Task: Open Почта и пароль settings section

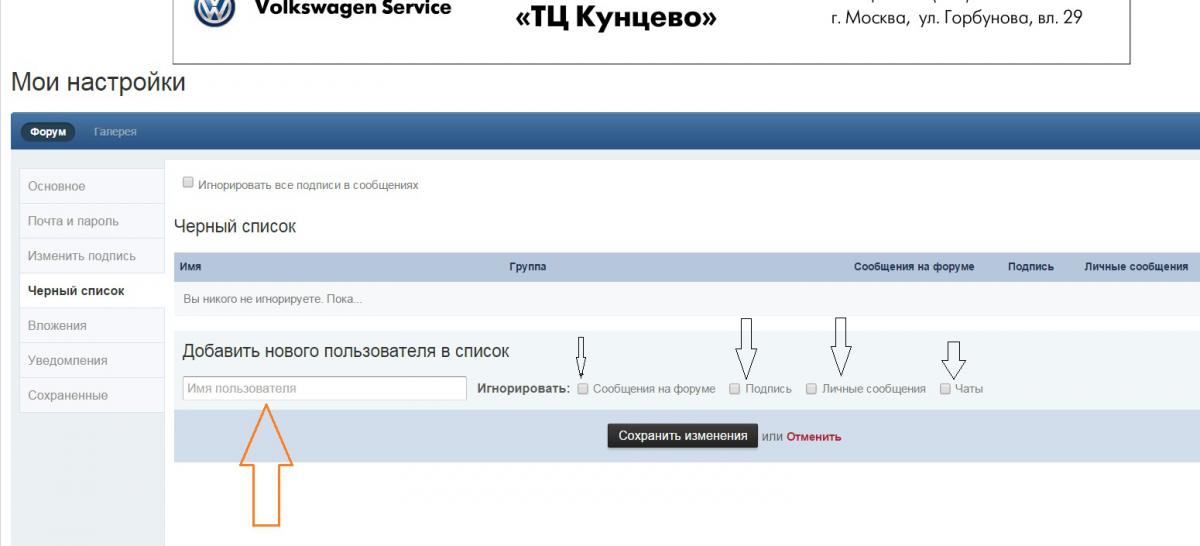Action: coord(91,221)
